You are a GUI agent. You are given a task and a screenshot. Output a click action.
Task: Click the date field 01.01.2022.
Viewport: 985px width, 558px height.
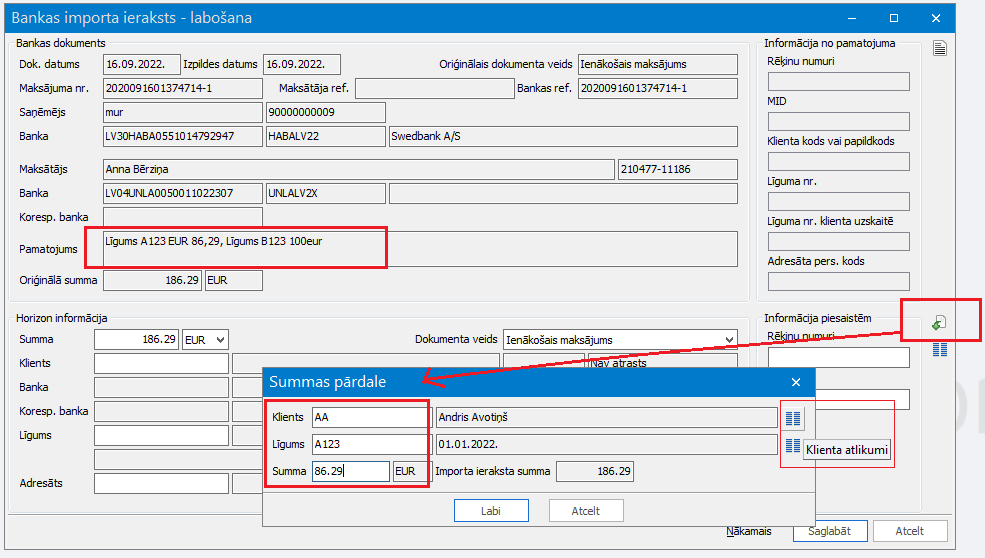[x=607, y=444]
